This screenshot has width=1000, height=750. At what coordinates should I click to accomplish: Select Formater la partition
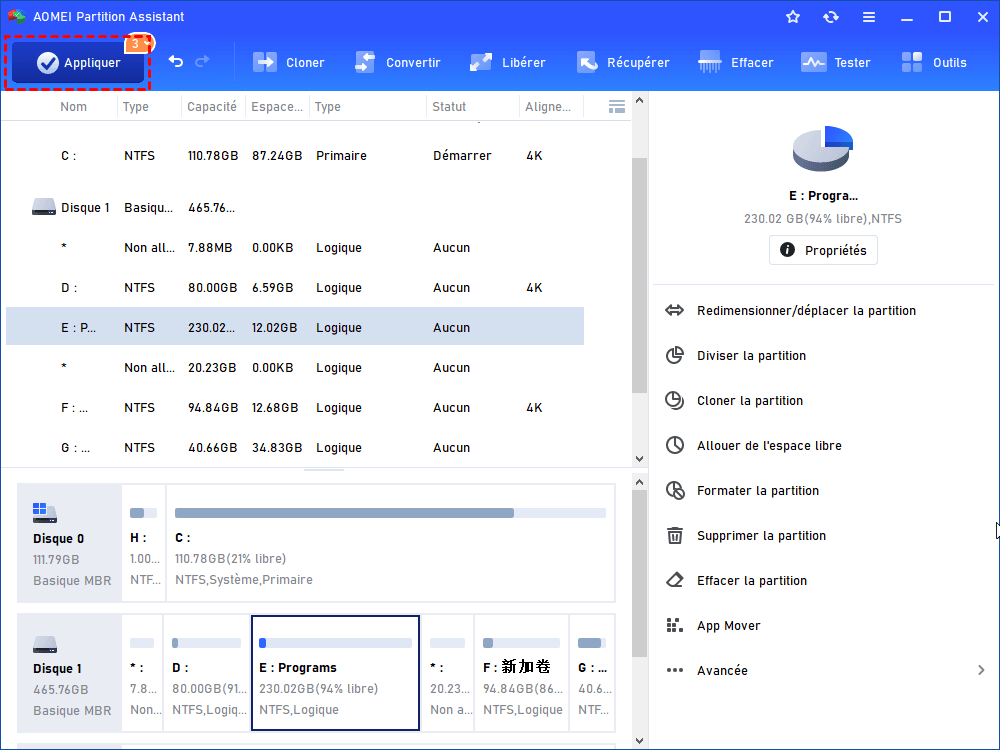758,490
